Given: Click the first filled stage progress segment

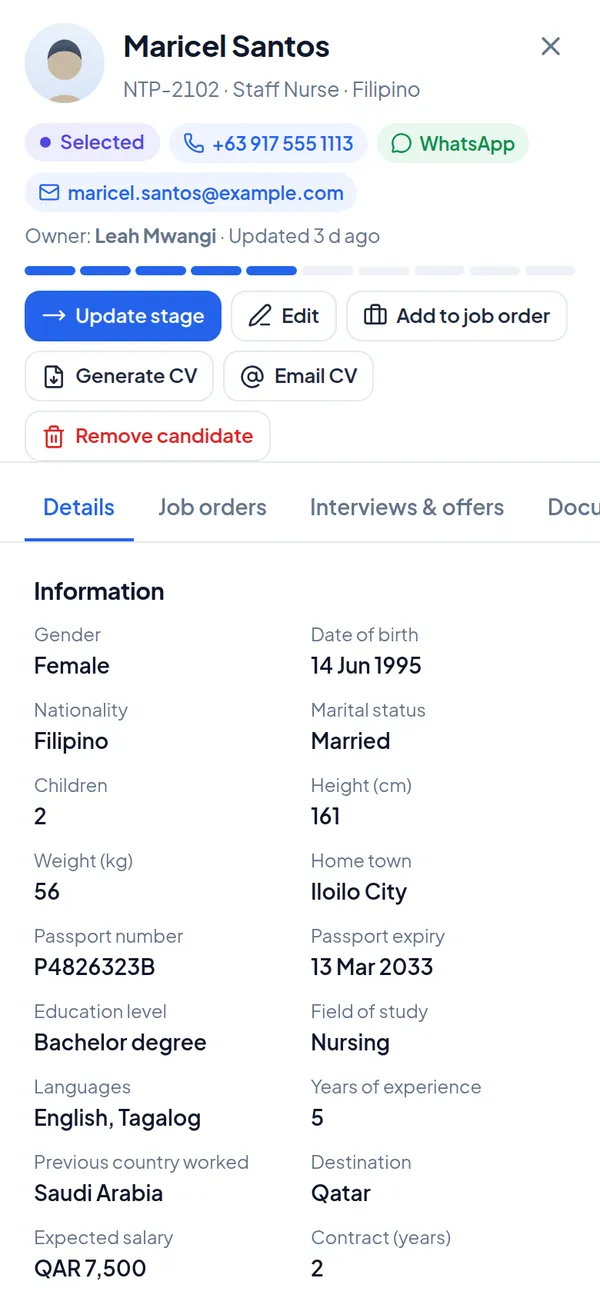Looking at the screenshot, I should 50,270.
